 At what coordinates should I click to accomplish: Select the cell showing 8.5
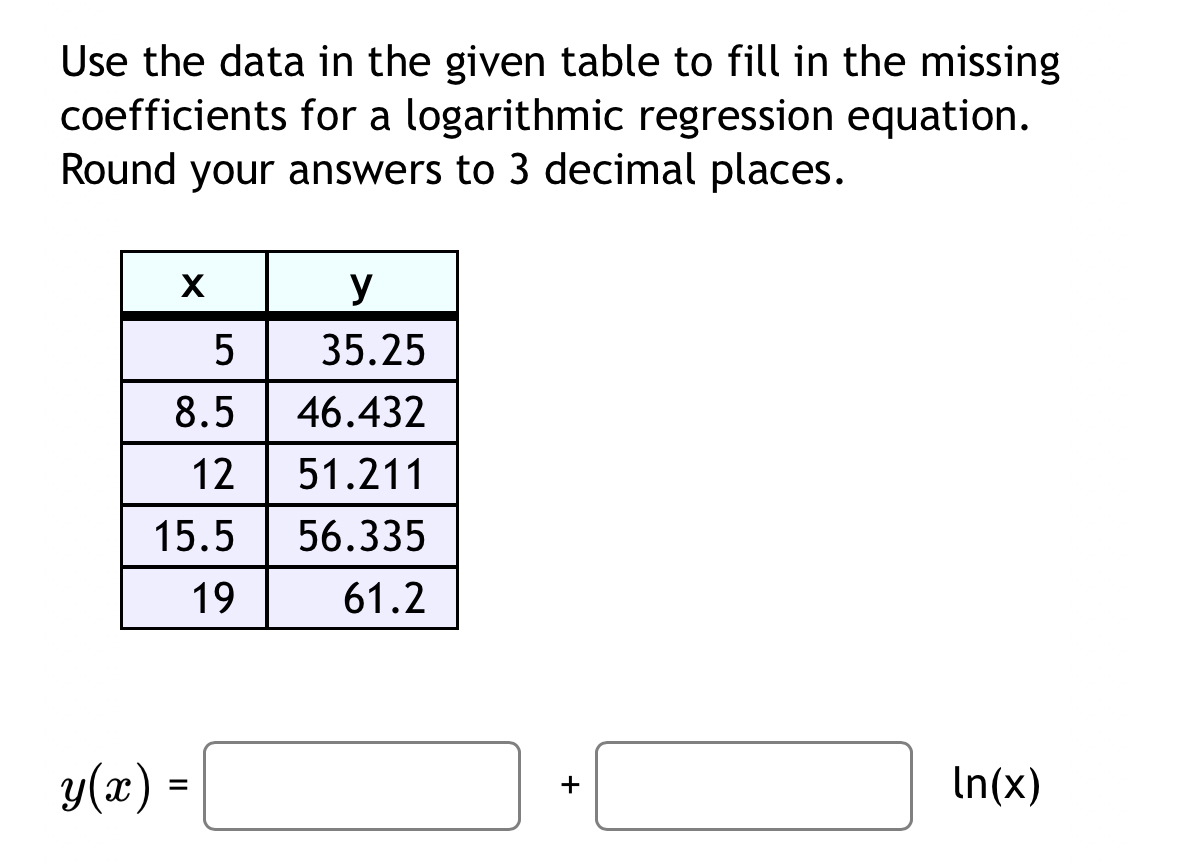pyautogui.click(x=192, y=412)
